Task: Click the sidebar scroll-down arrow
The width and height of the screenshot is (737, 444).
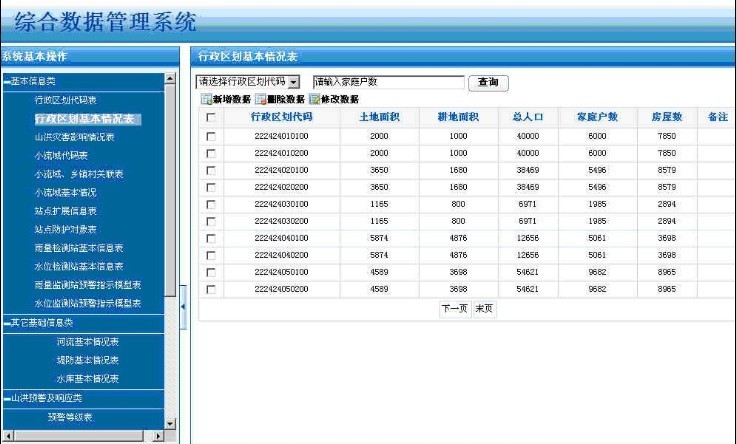Action: coord(170,424)
